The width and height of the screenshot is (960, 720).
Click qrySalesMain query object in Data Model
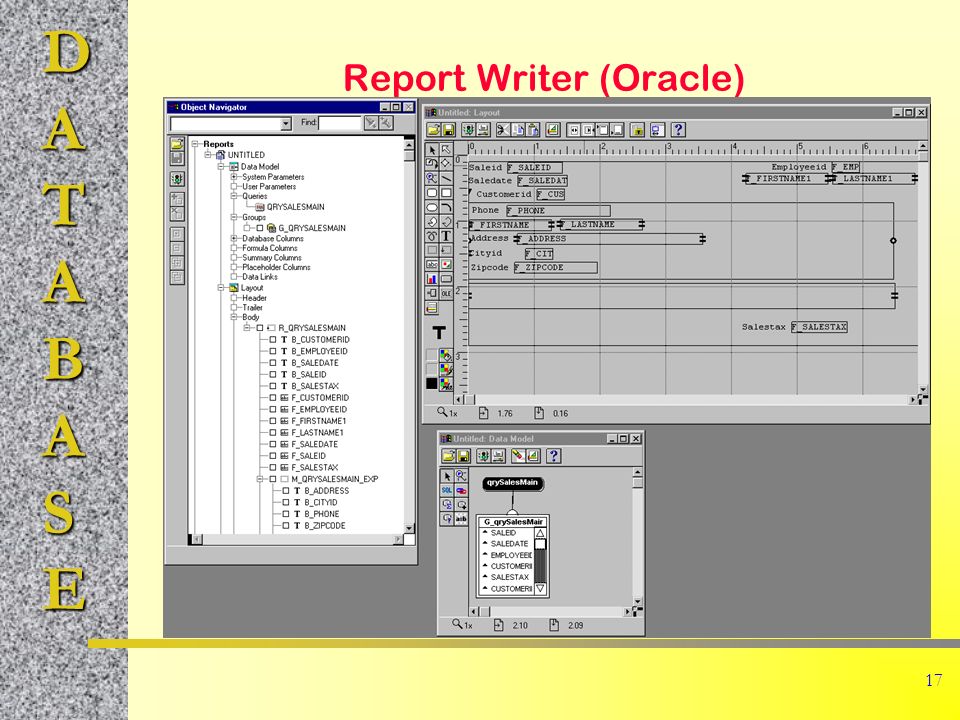point(513,483)
